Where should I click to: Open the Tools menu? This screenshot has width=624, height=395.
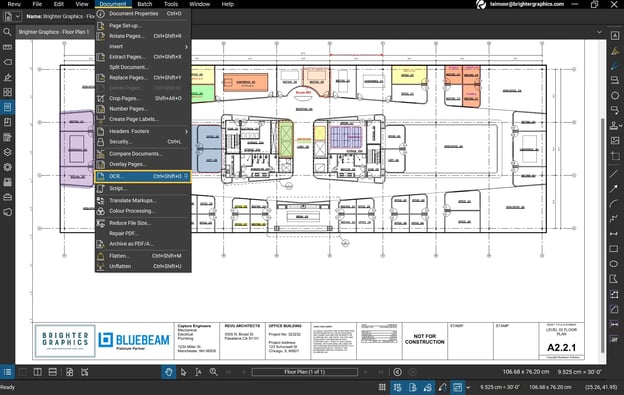(x=171, y=4)
